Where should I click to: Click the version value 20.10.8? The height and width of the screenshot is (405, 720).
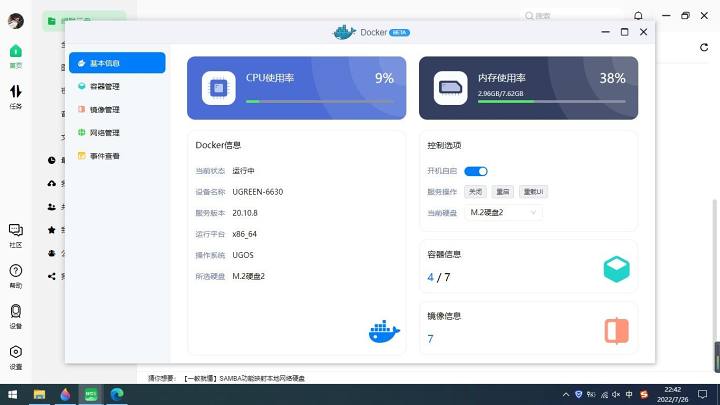[x=245, y=213]
